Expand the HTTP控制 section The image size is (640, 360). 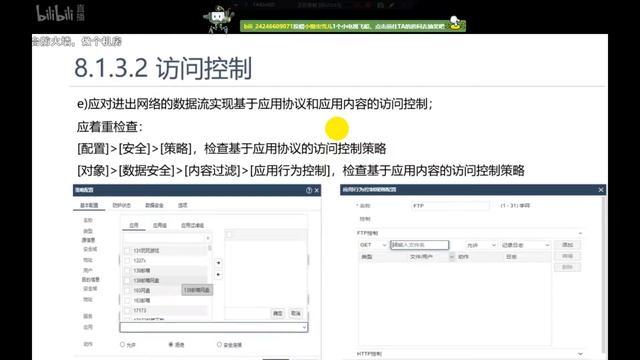(580, 353)
